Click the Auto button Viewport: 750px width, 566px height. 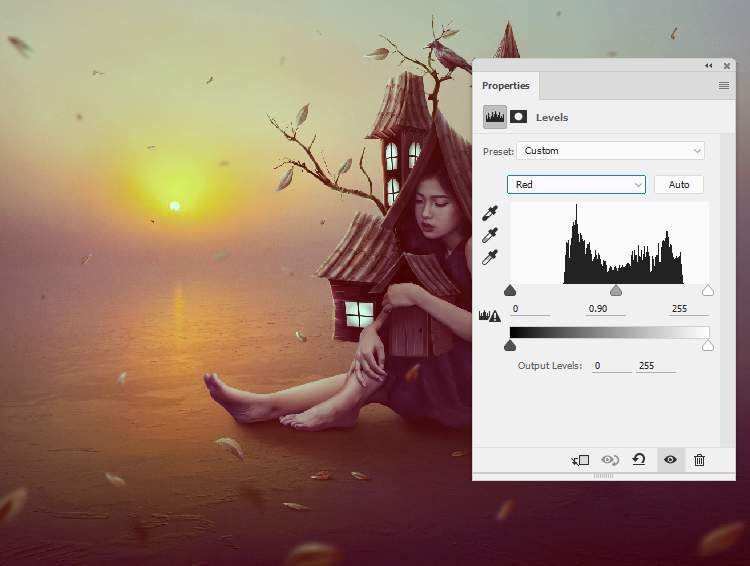tap(679, 185)
